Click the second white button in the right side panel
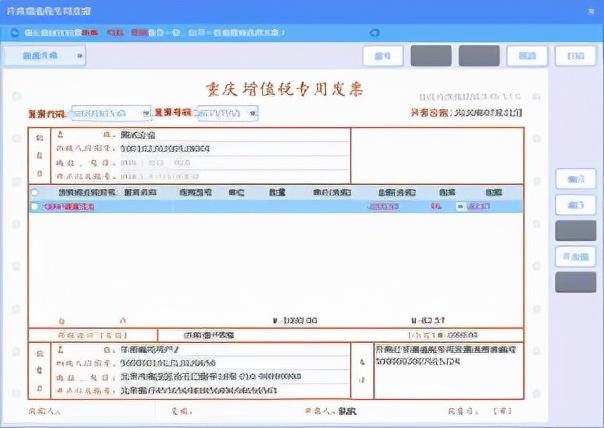The width and height of the screenshot is (604, 428). click(x=576, y=205)
